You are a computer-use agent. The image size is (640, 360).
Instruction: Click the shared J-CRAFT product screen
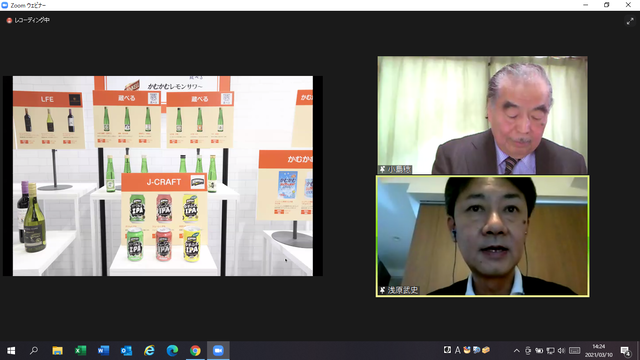tap(163, 176)
